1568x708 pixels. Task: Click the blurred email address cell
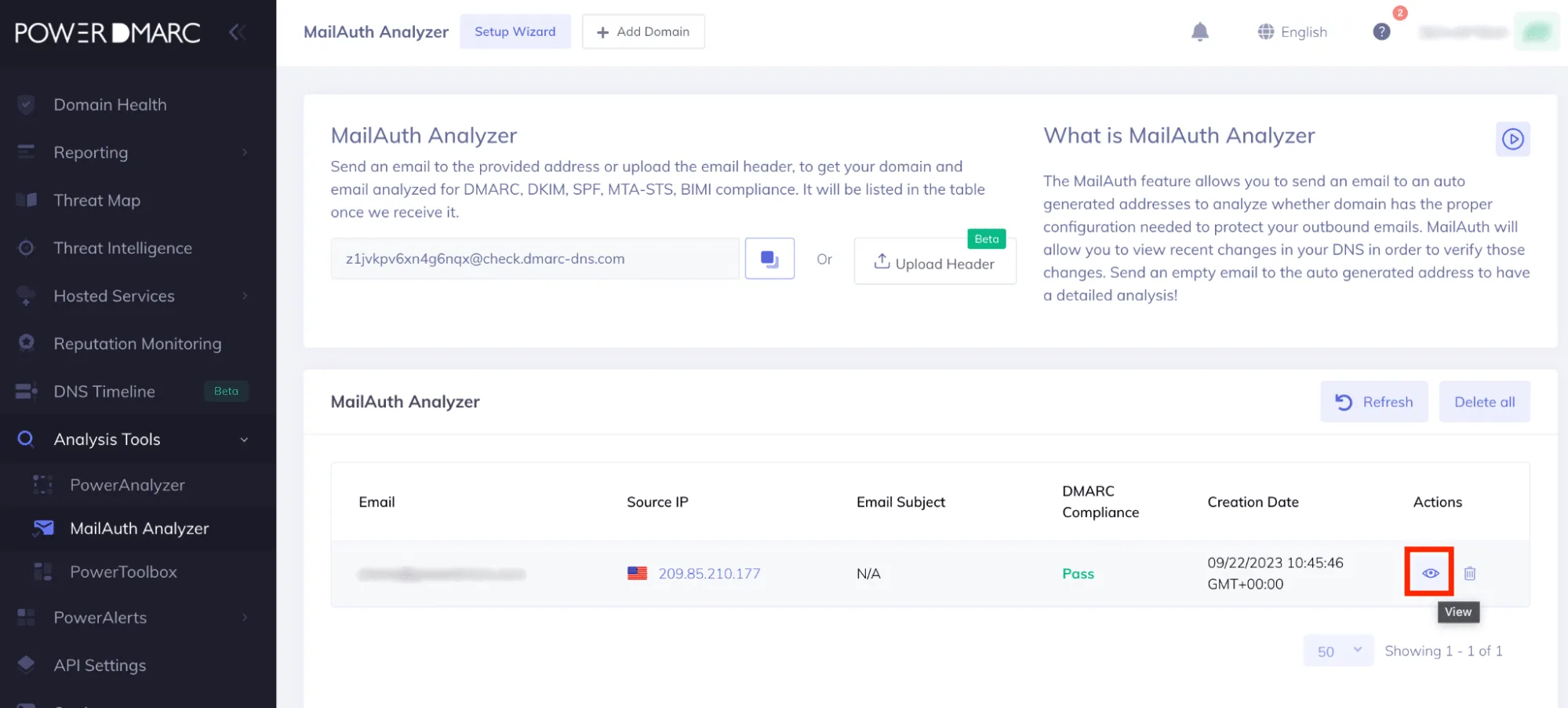point(442,574)
